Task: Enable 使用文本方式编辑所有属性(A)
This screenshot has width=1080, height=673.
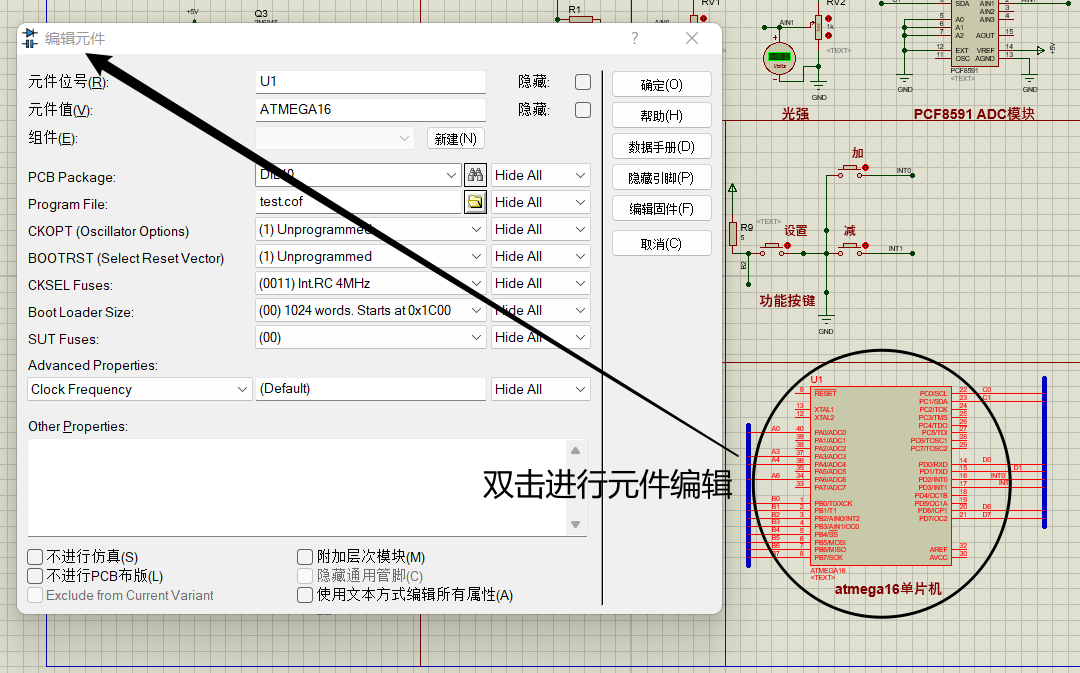Action: [x=304, y=594]
